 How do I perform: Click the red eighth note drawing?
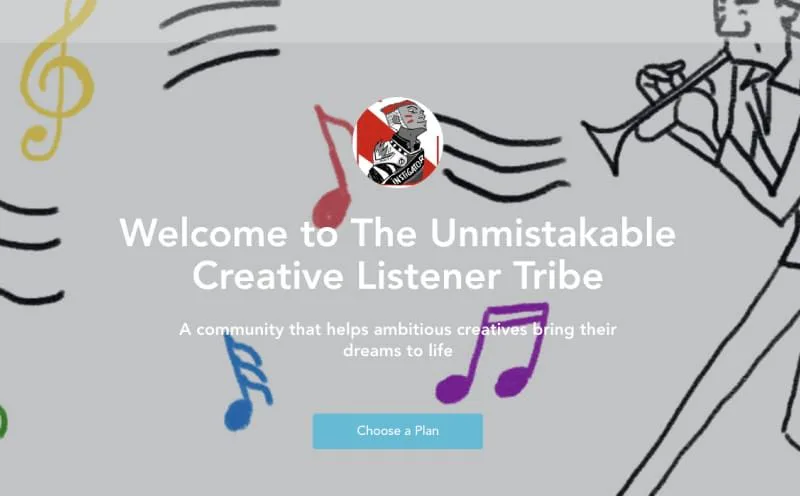[x=333, y=166]
